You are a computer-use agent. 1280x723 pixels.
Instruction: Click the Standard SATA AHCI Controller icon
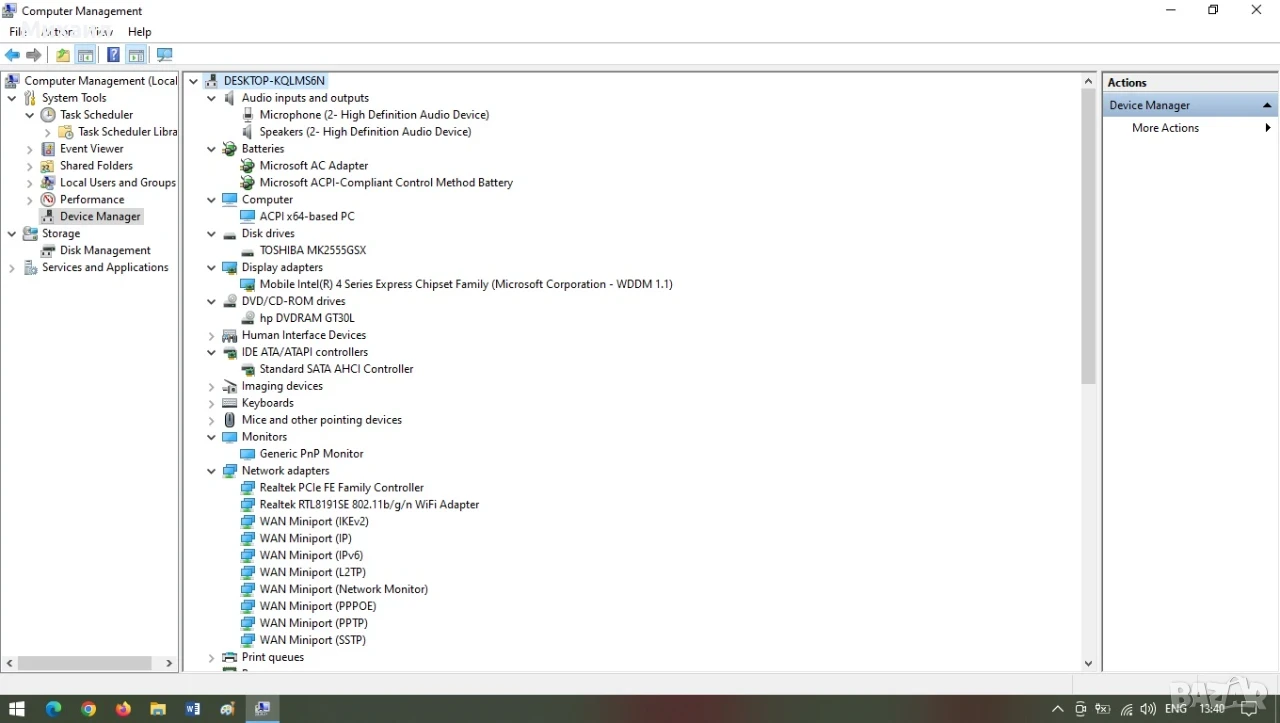[x=248, y=369]
